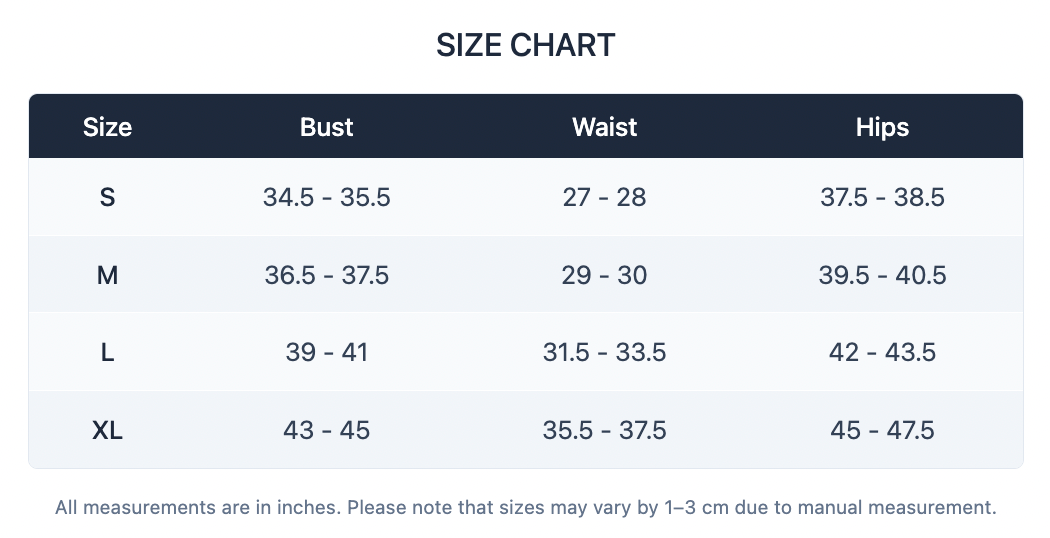This screenshot has width=1050, height=538.
Task: Click waist value 27 - 28
Action: click(x=604, y=197)
